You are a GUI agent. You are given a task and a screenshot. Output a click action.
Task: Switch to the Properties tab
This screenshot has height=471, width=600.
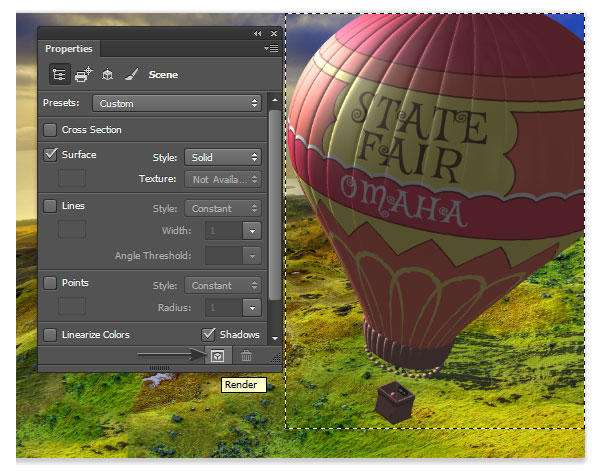[x=69, y=49]
